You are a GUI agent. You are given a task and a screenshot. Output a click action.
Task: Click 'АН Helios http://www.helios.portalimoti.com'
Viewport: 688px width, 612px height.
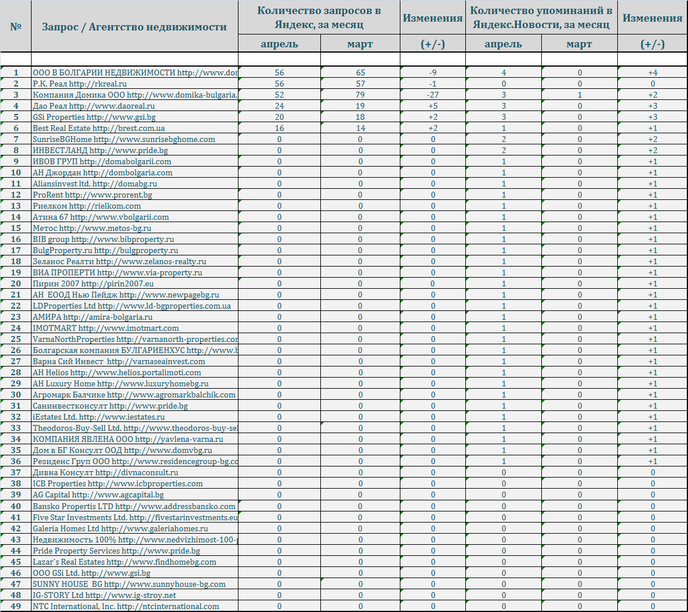[135, 372]
